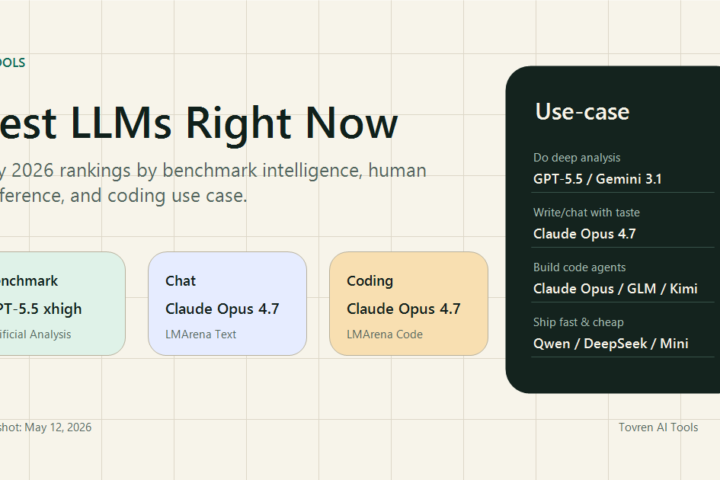The width and height of the screenshot is (720, 480).
Task: Click the 'Coding' card title
Action: click(370, 281)
